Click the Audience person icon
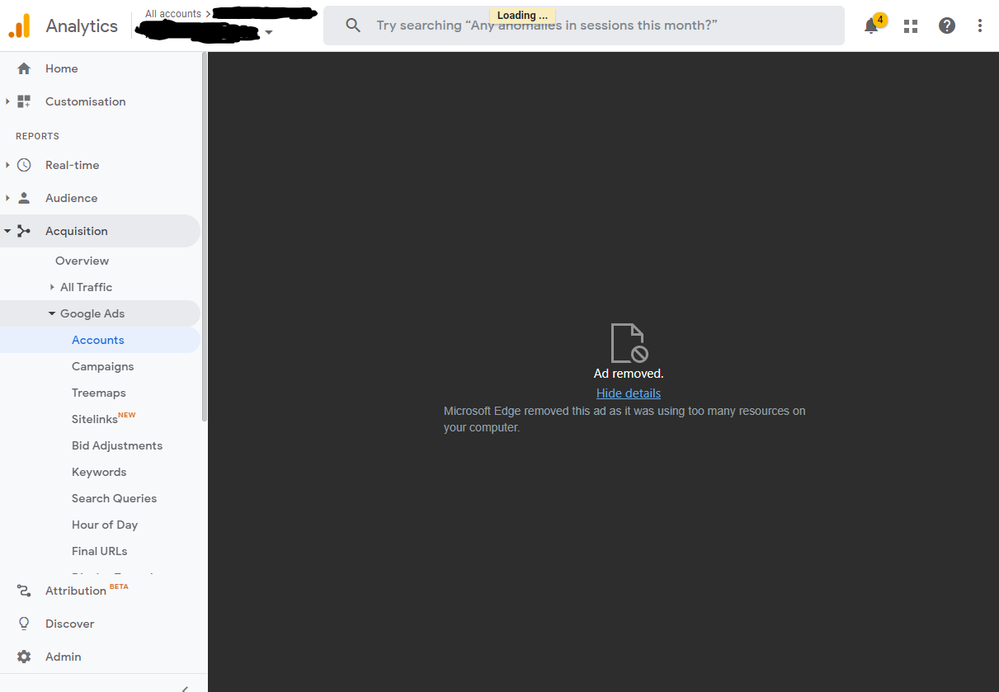This screenshot has width=999, height=692. (24, 198)
